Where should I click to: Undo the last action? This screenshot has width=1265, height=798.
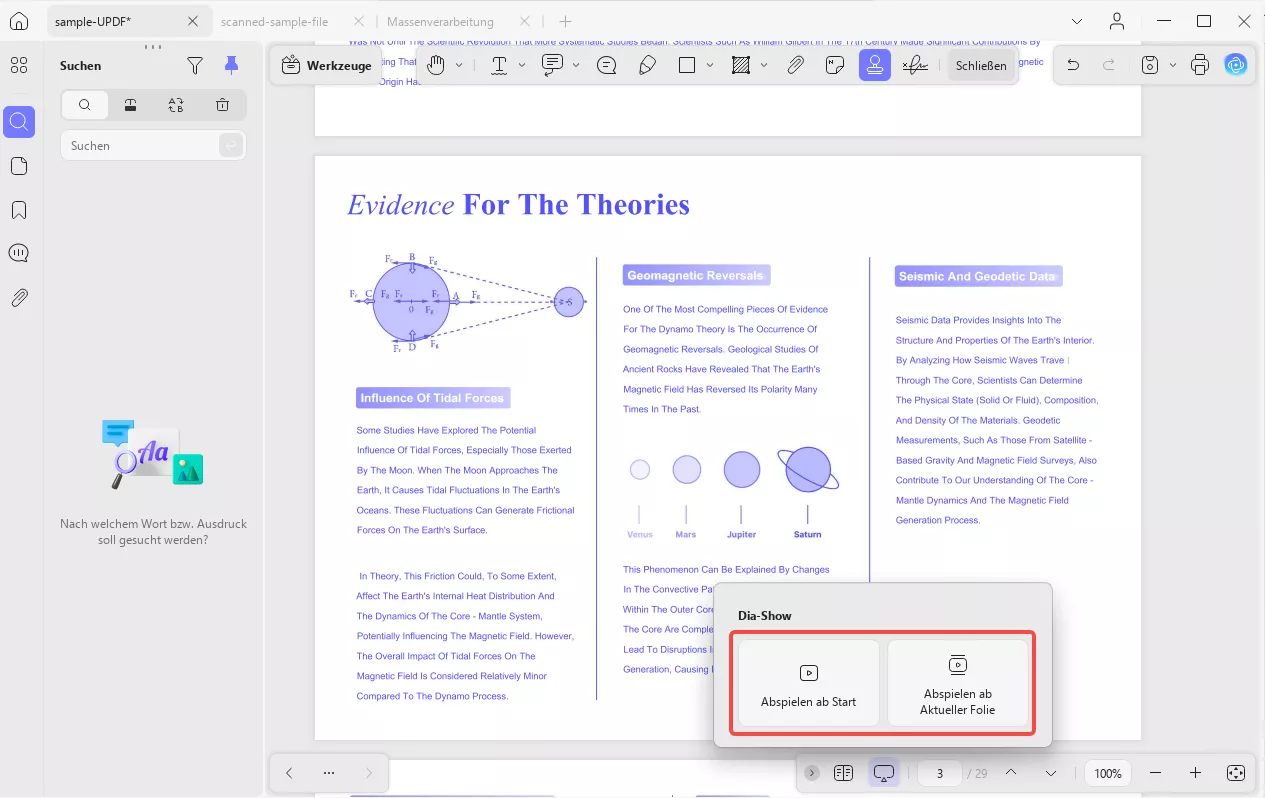click(1073, 65)
